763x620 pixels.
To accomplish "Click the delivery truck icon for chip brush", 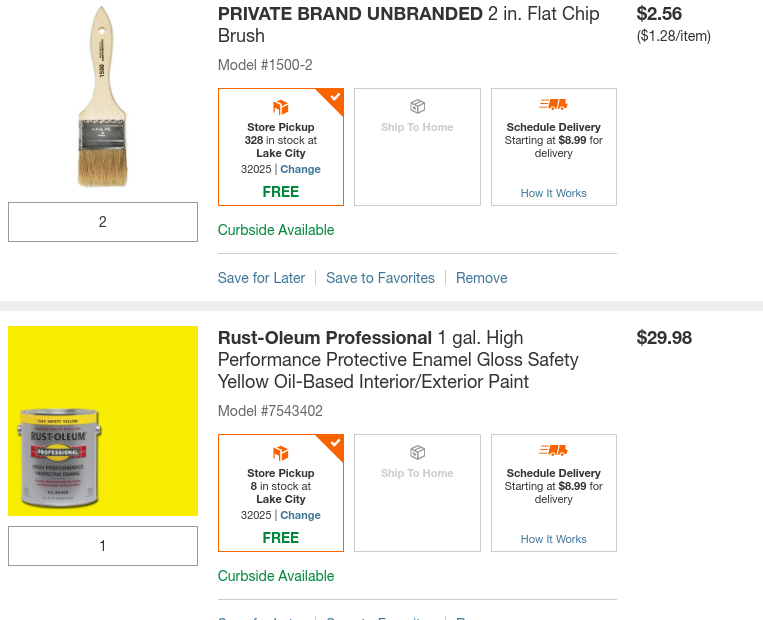I will click(x=553, y=104).
